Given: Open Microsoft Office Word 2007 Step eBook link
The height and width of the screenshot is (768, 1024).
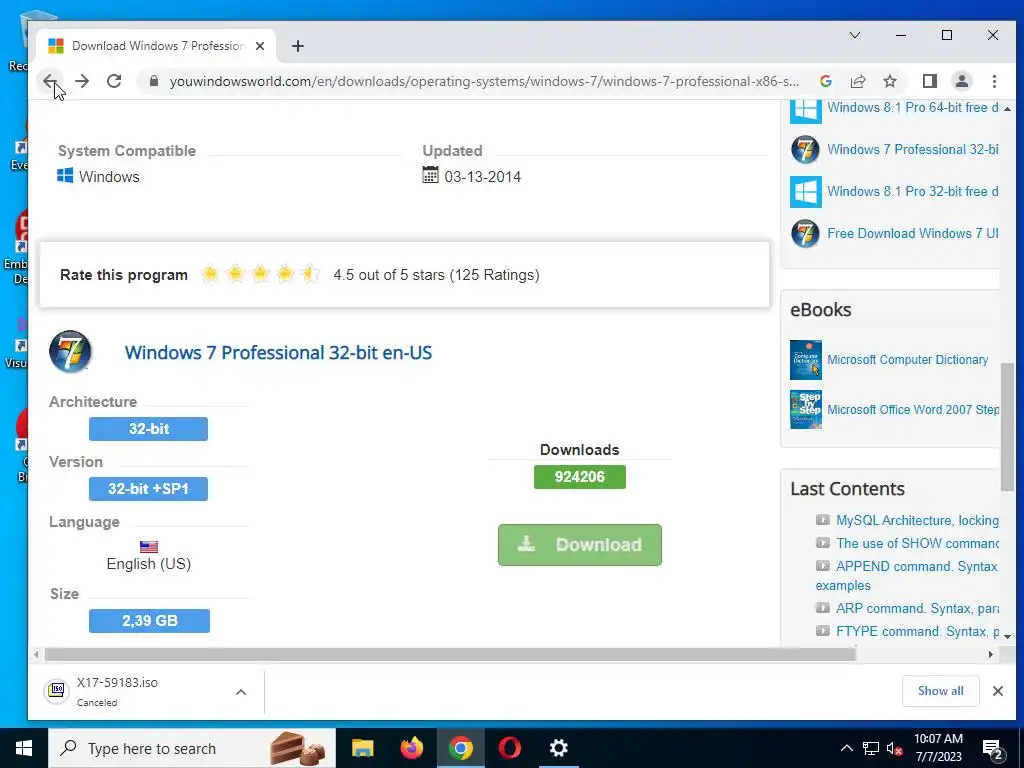Looking at the screenshot, I should click(x=913, y=409).
